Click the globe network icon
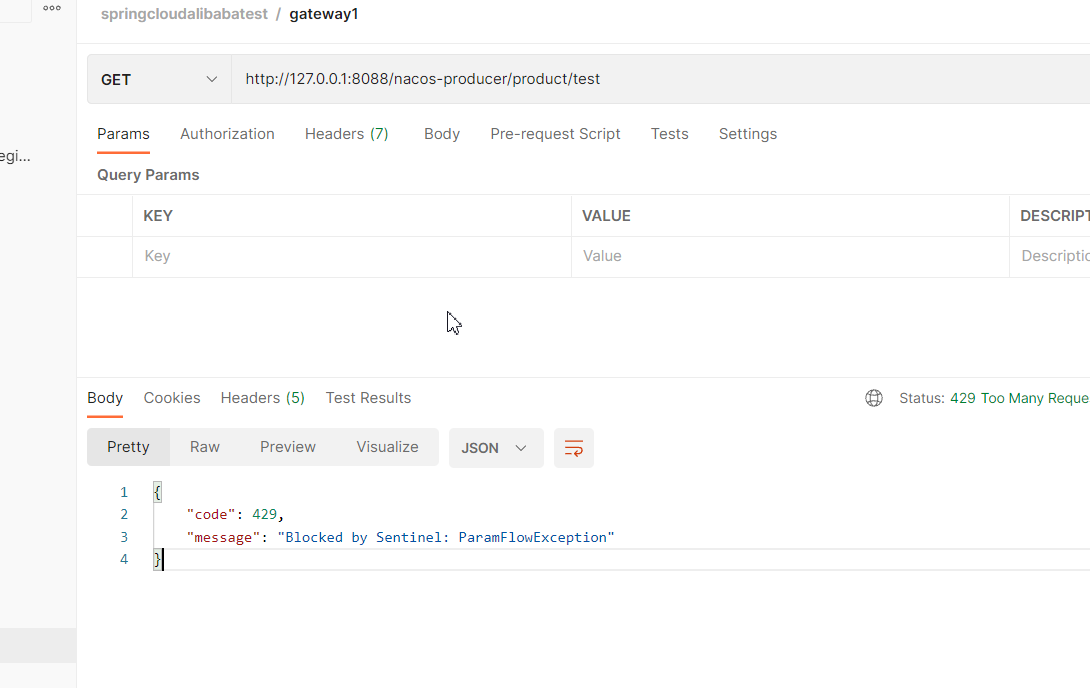The height and width of the screenshot is (688, 1090). (x=874, y=398)
